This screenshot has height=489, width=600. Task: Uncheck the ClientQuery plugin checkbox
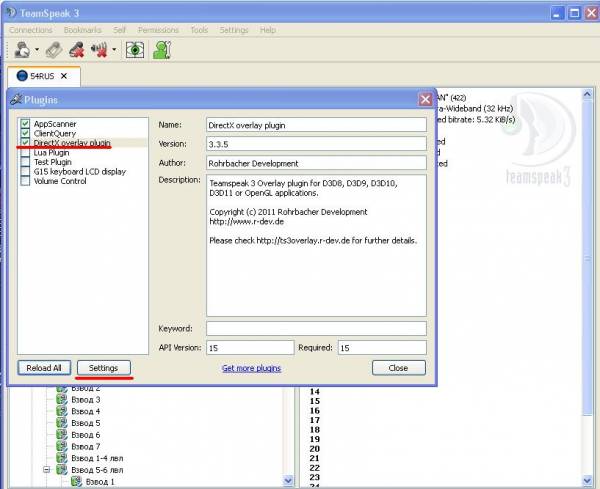click(x=25, y=133)
